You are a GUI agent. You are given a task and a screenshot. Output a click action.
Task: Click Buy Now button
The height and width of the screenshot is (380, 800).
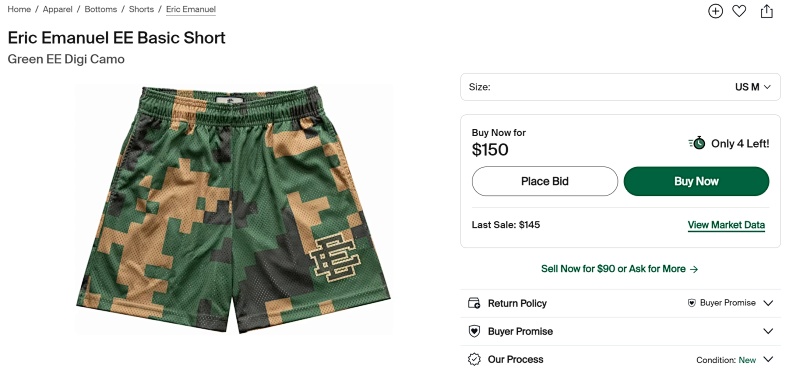pos(696,181)
